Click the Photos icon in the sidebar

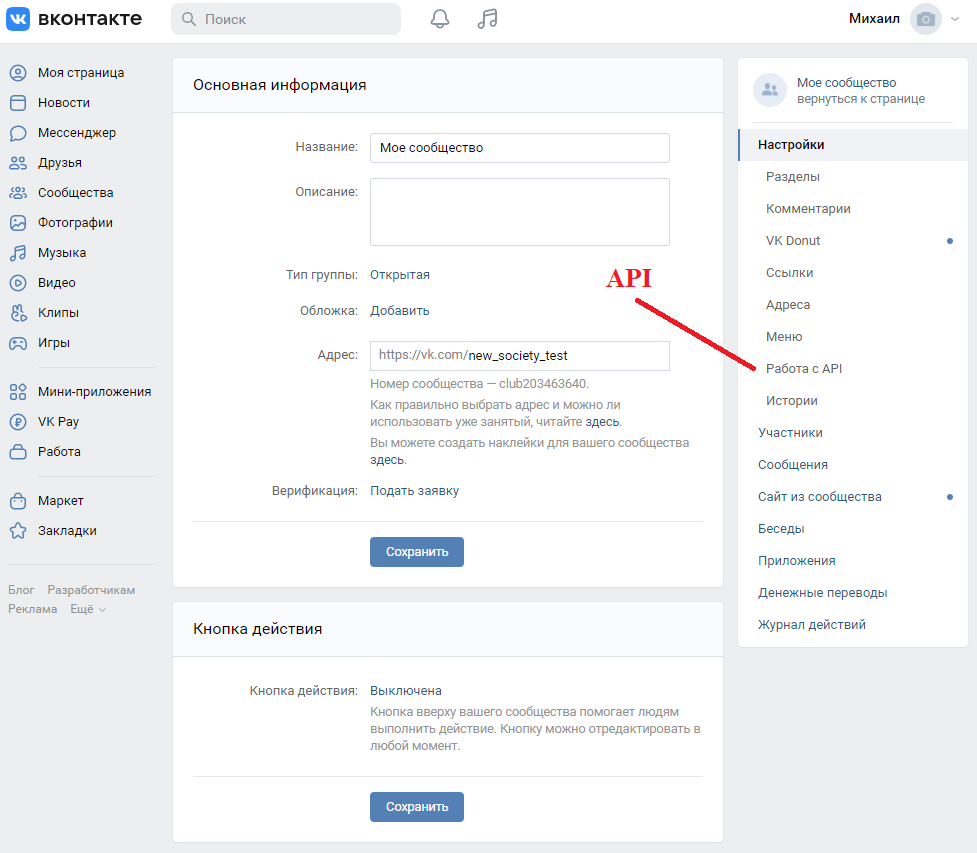[x=18, y=223]
